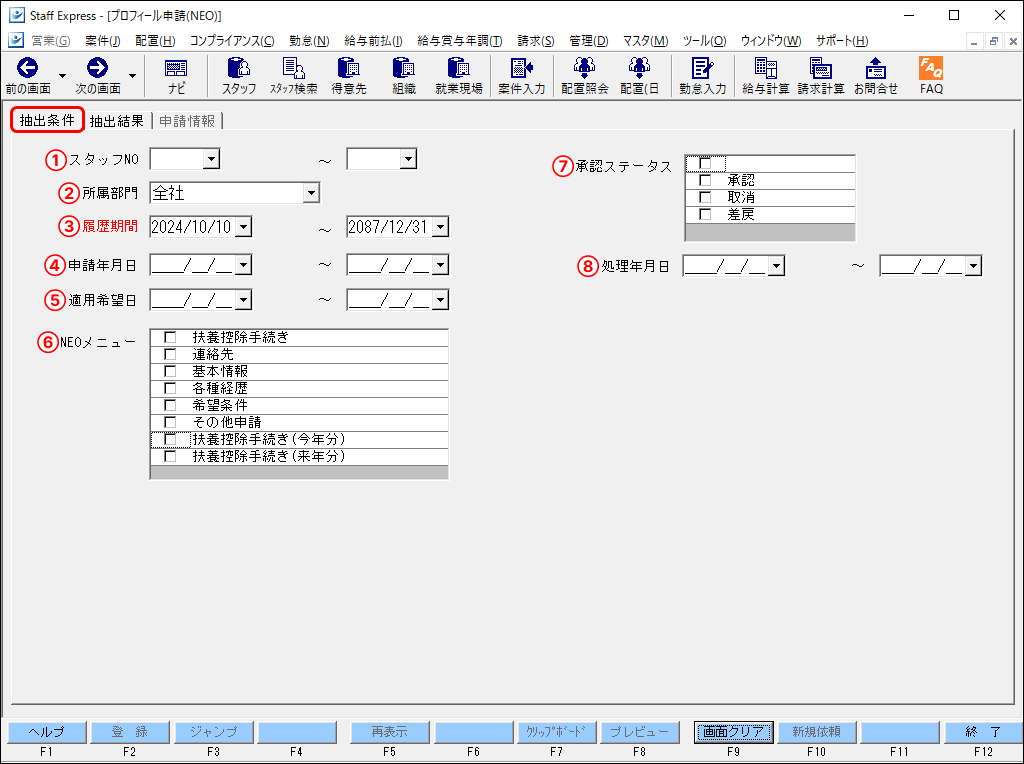This screenshot has height=764, width=1024.
Task: Check 取消 in the approval status list
Action: click(705, 198)
